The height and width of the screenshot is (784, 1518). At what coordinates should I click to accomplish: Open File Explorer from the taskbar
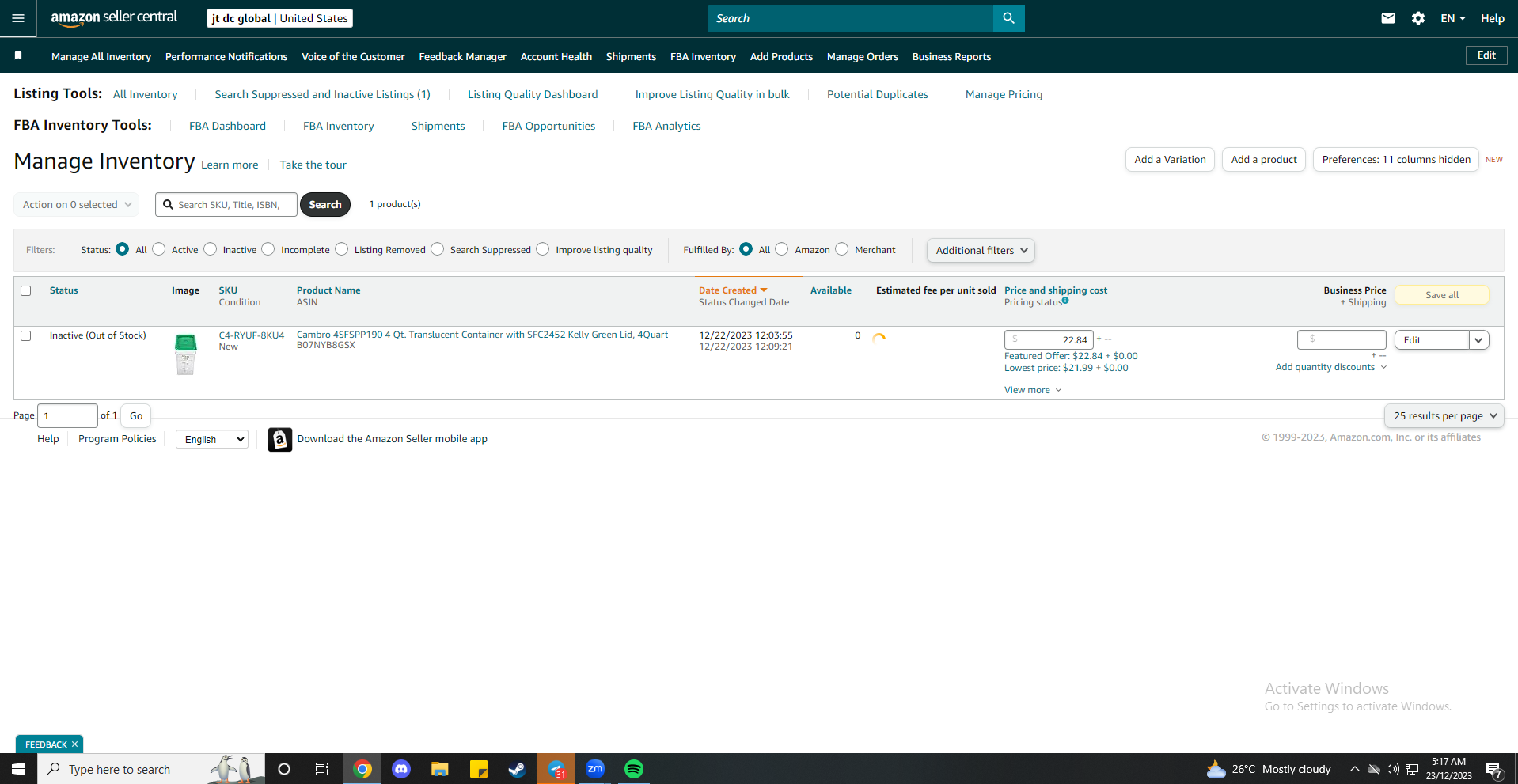pos(440,769)
